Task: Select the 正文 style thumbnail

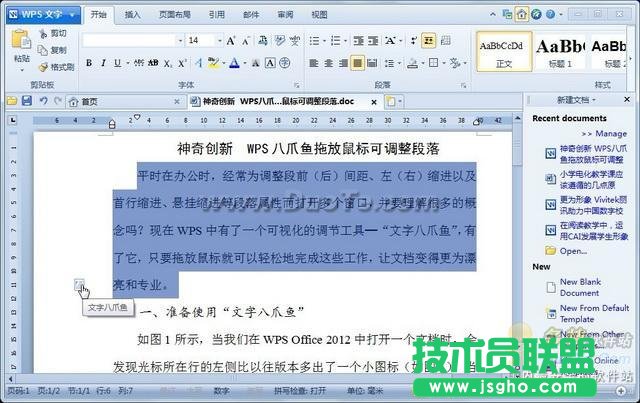Action: [504, 52]
